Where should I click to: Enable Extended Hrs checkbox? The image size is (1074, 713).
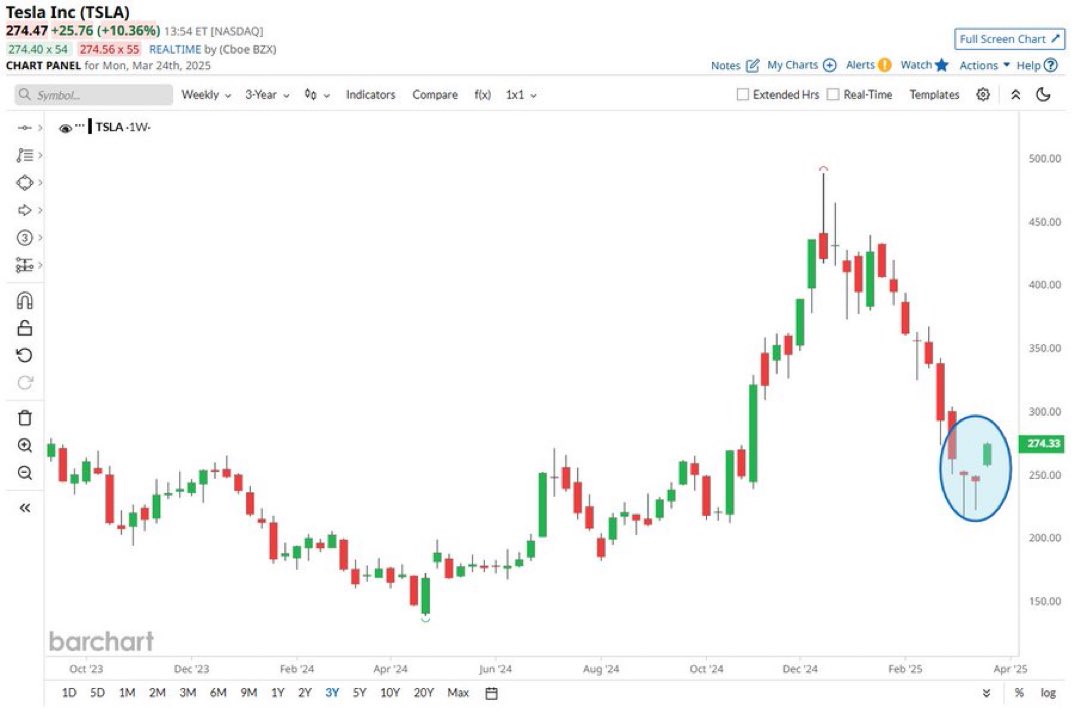tap(742, 95)
